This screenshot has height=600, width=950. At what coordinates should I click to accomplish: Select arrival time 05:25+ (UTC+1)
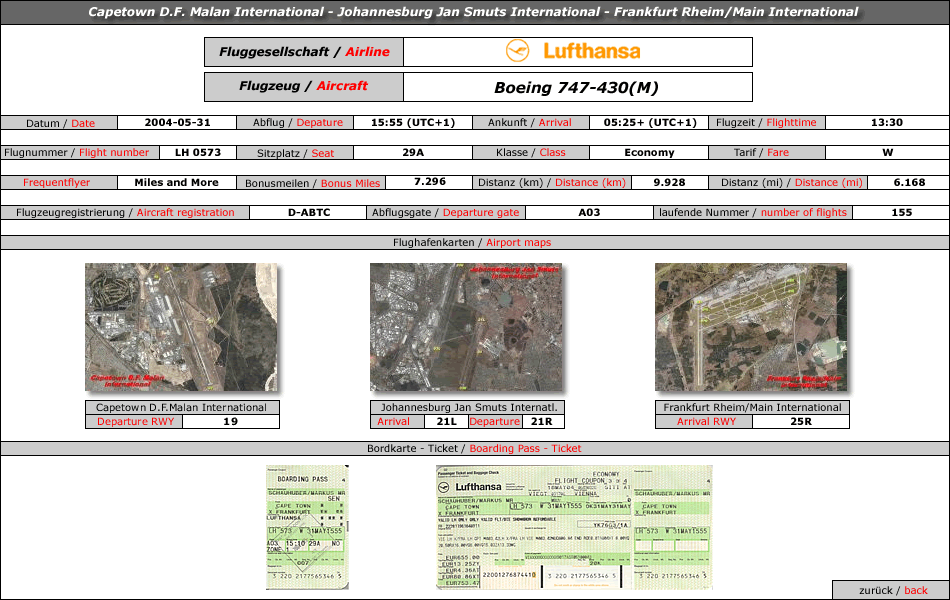tap(649, 122)
